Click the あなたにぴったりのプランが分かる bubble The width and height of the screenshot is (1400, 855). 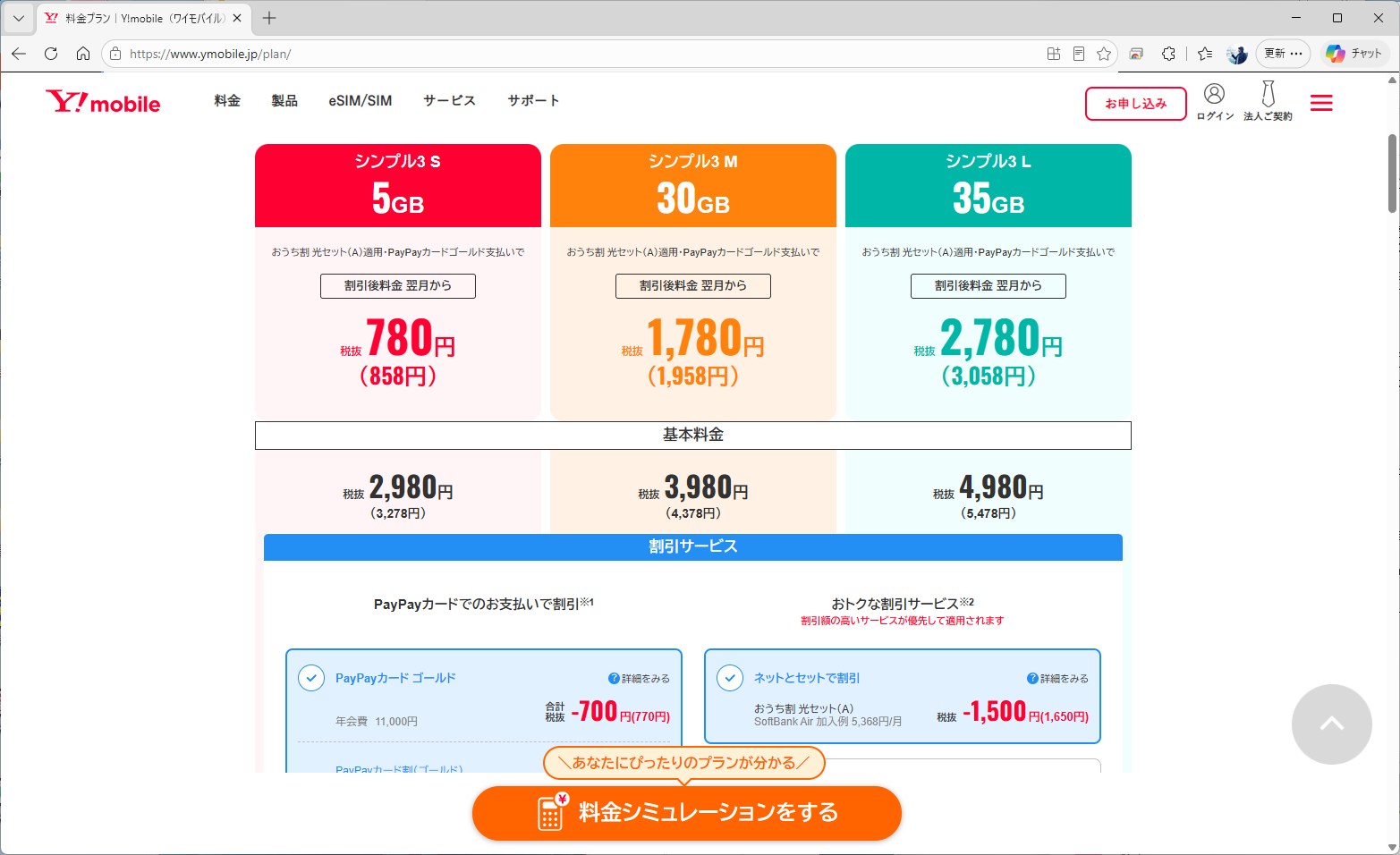pyautogui.click(x=684, y=763)
